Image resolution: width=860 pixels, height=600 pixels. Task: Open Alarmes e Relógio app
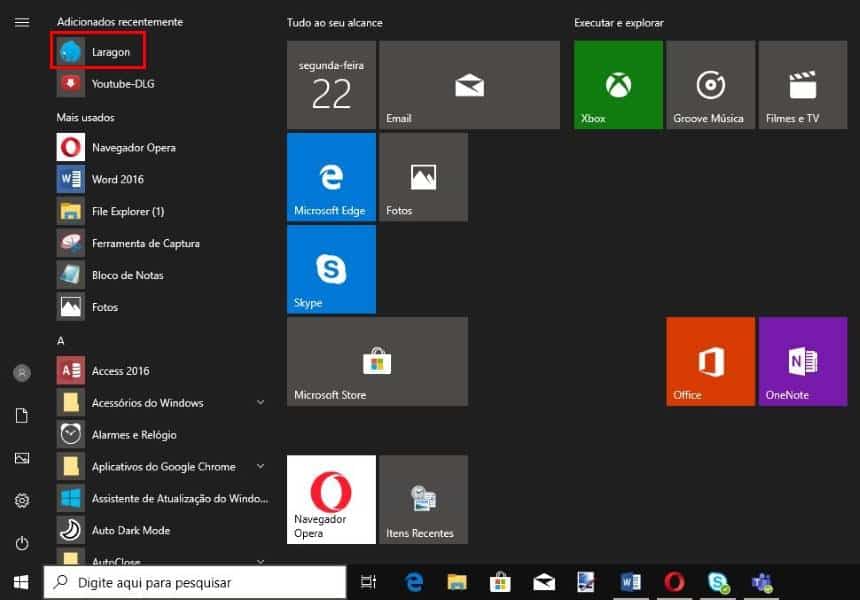tap(162, 434)
